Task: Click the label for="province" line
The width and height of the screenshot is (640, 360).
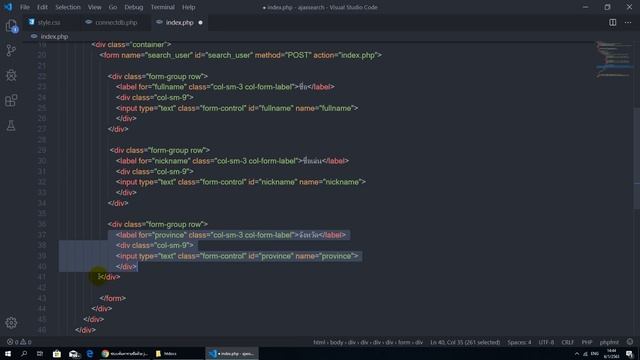Action: 231,235
